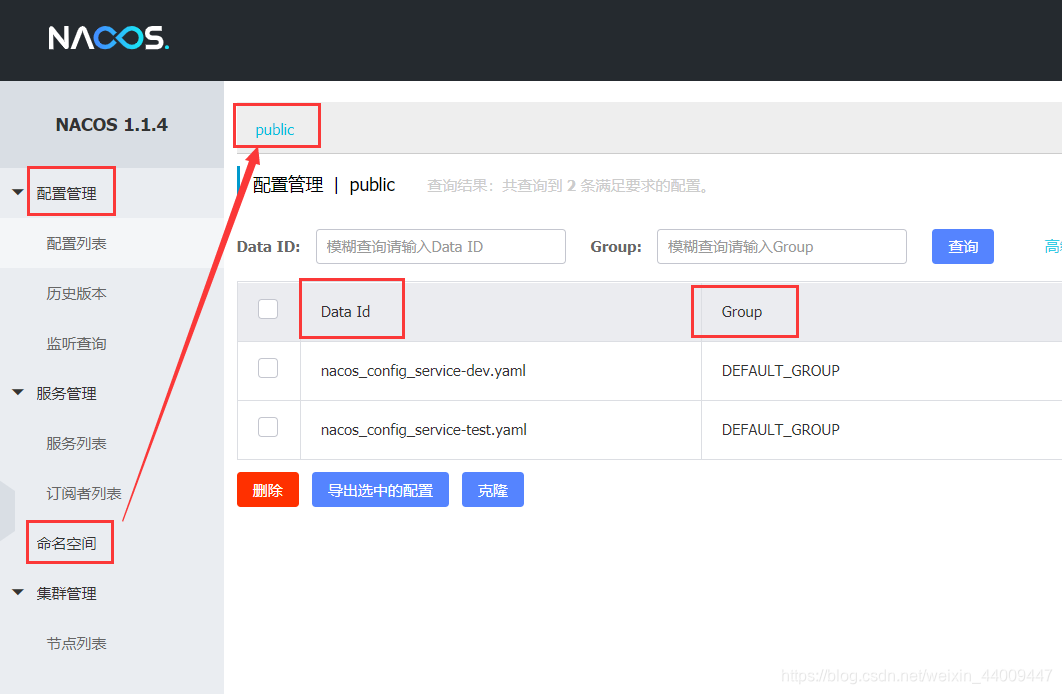Viewport: 1062px width, 694px height.
Task: Open 配置管理 section
Action: [x=66, y=194]
